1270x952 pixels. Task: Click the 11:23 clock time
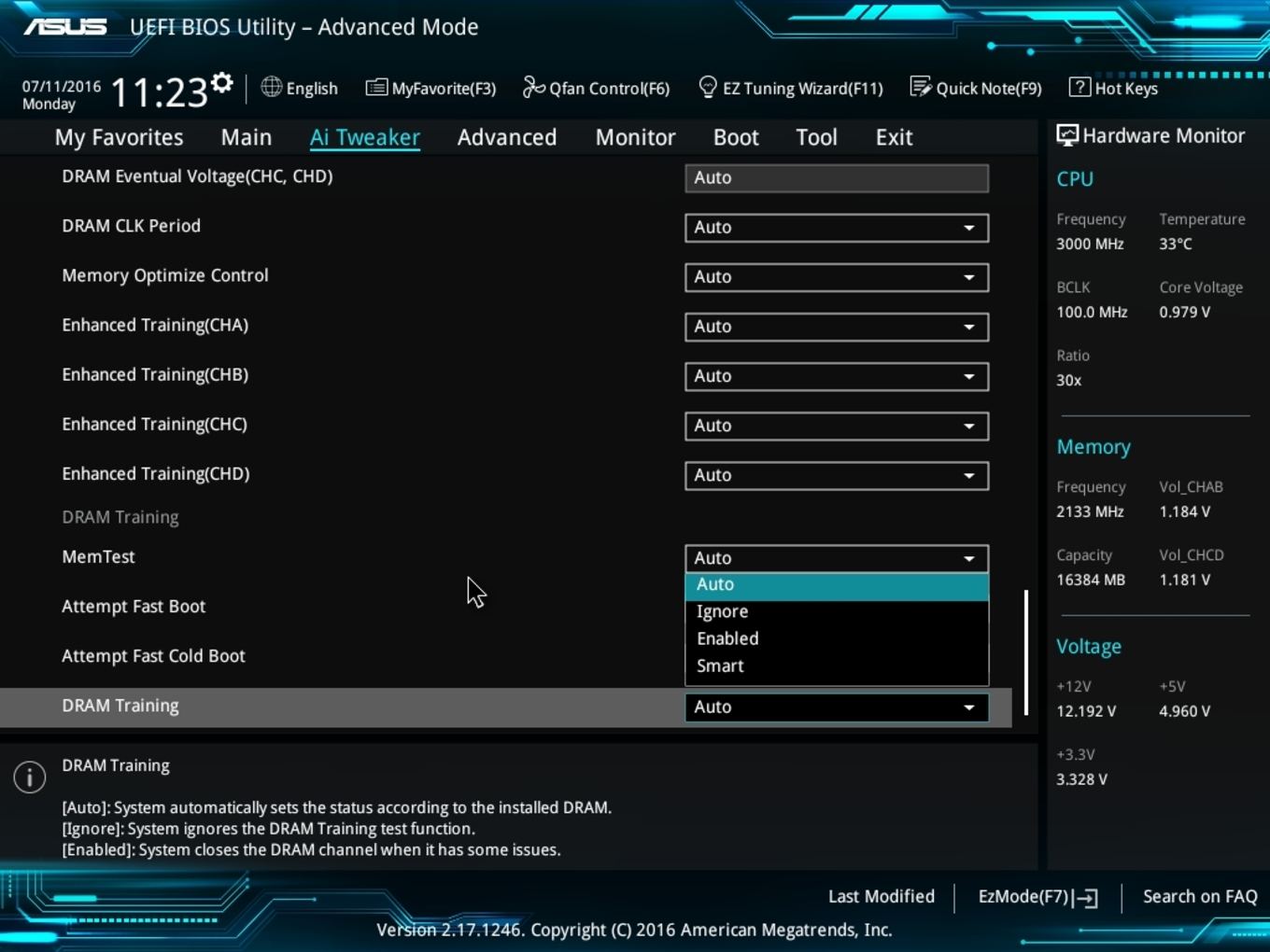coord(159,92)
